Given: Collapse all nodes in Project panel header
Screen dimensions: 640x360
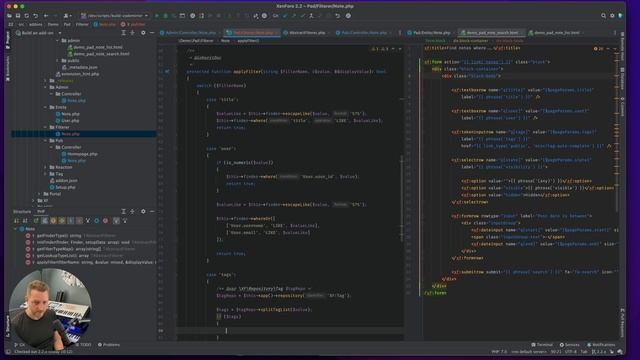Looking at the screenshot, I should pyautogui.click(x=132, y=33).
